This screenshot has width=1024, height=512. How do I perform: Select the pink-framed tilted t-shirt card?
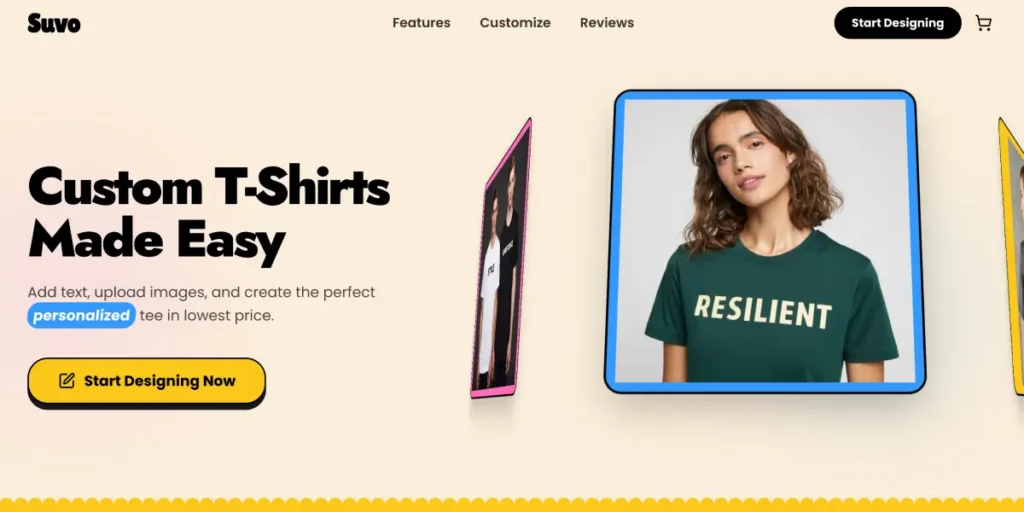[501, 258]
